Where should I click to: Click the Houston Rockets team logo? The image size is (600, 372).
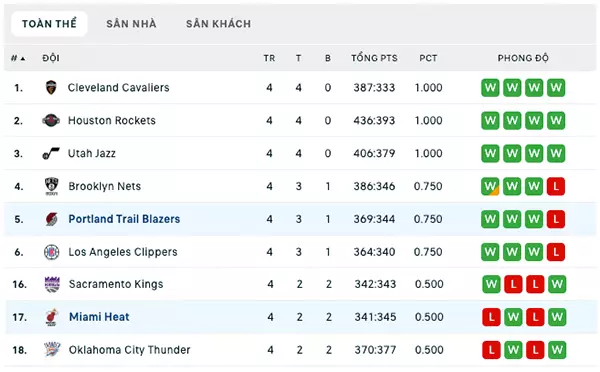[x=51, y=121]
